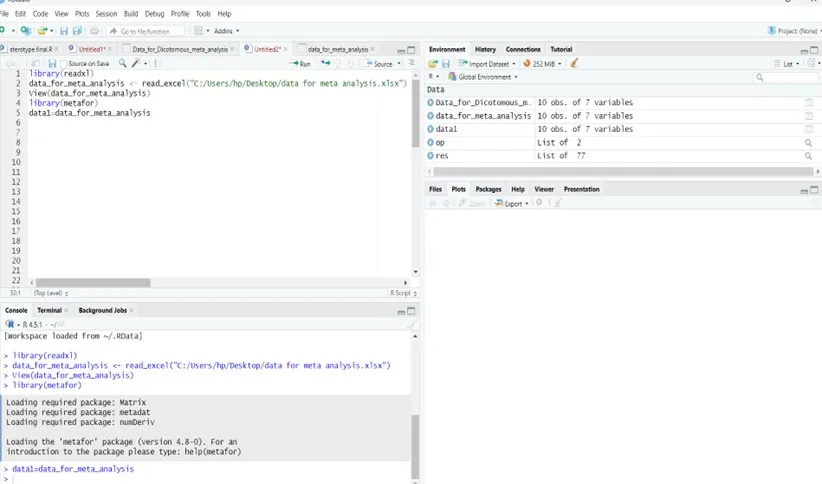Open the Connections tab
Image resolution: width=822 pixels, height=484 pixels.
(523, 49)
